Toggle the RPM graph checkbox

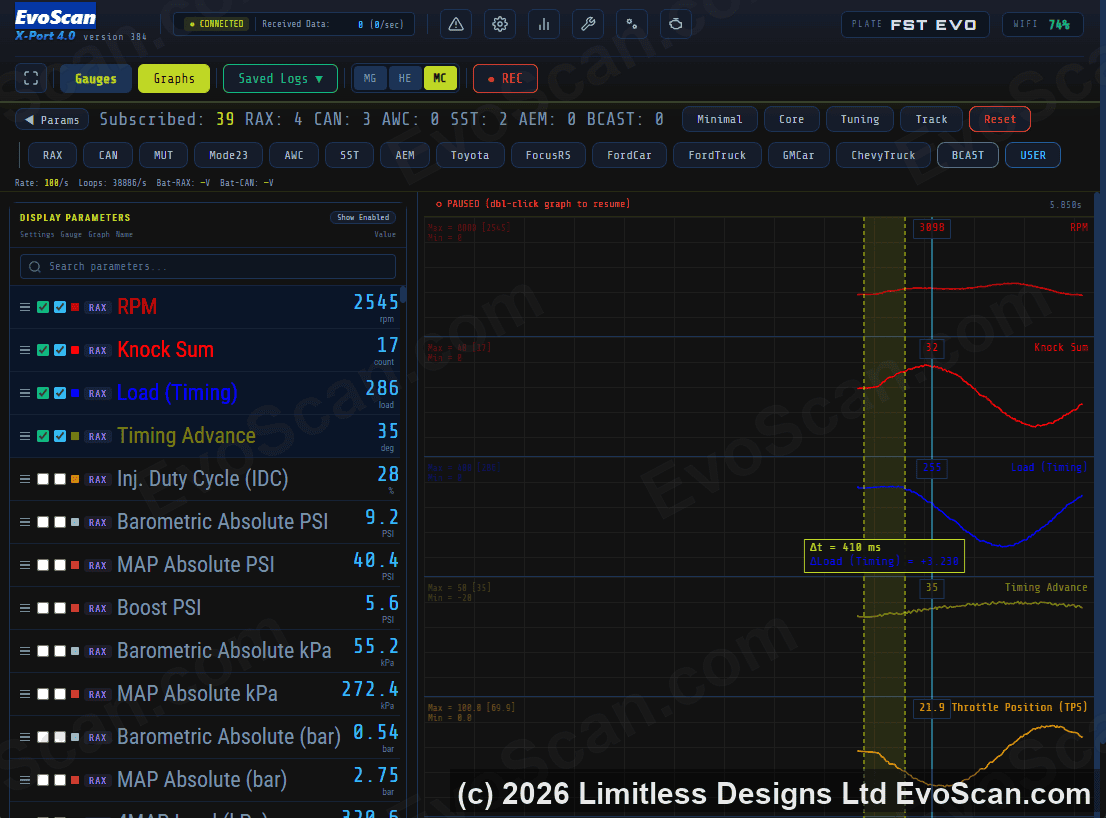coord(60,307)
